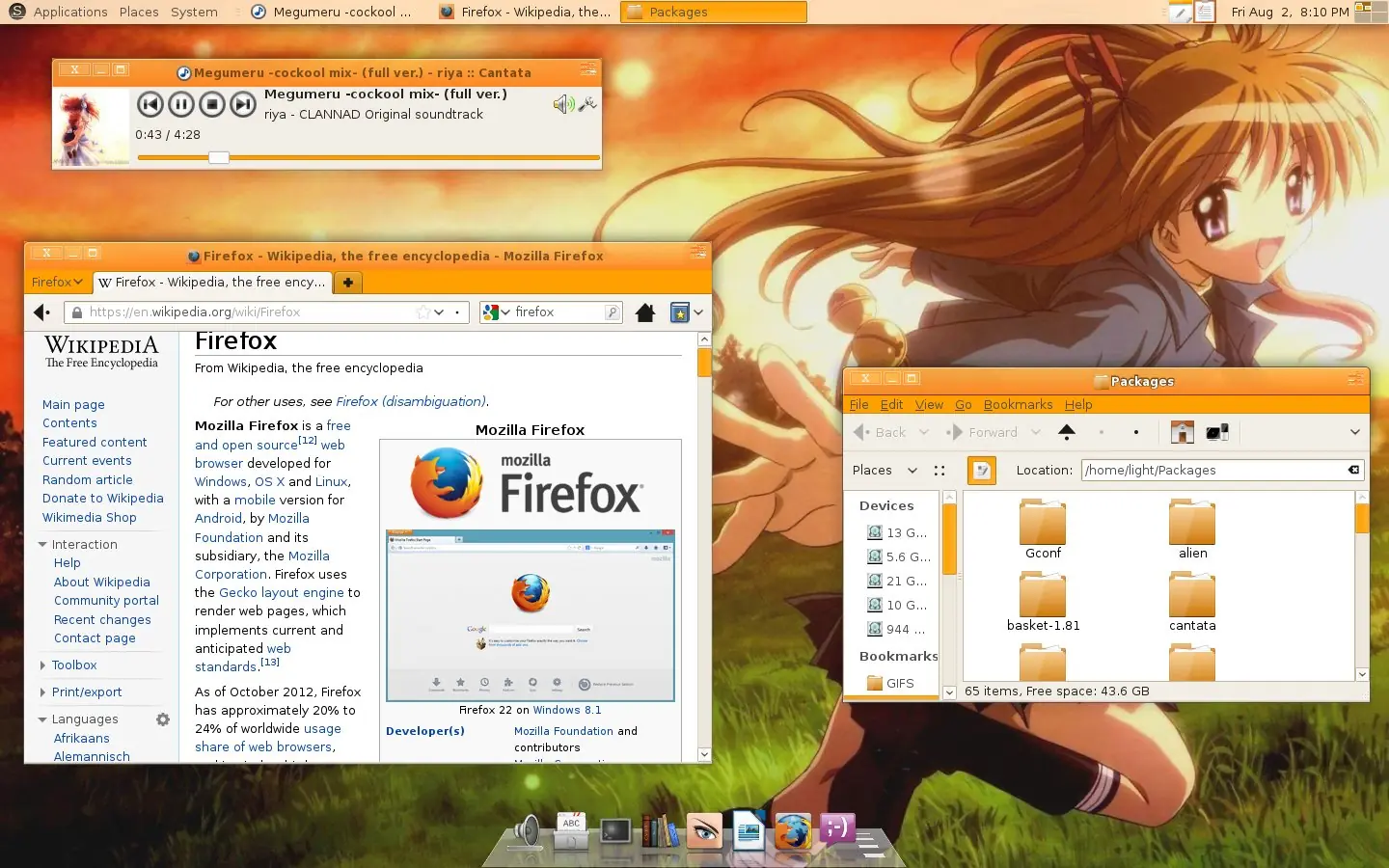Image resolution: width=1389 pixels, height=868 pixels.
Task: Open LibreOffice Impress from the dock
Action: point(749,831)
